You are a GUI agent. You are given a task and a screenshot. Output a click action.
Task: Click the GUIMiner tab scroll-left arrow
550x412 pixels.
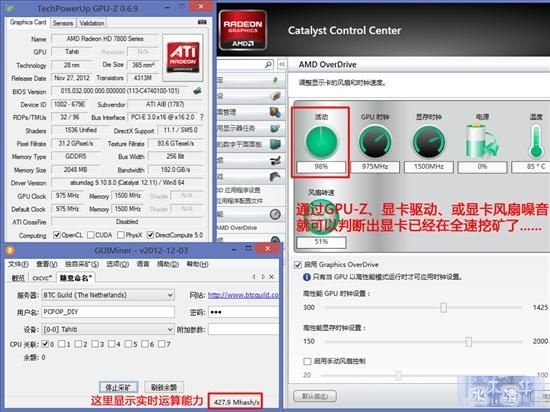coord(254,277)
